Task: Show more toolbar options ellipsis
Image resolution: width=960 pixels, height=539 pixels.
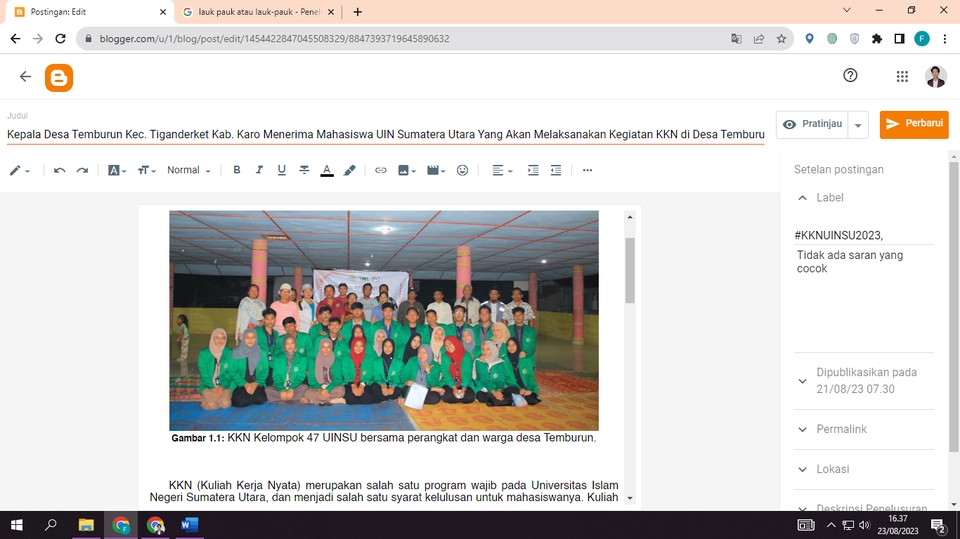Action: pyautogui.click(x=587, y=170)
